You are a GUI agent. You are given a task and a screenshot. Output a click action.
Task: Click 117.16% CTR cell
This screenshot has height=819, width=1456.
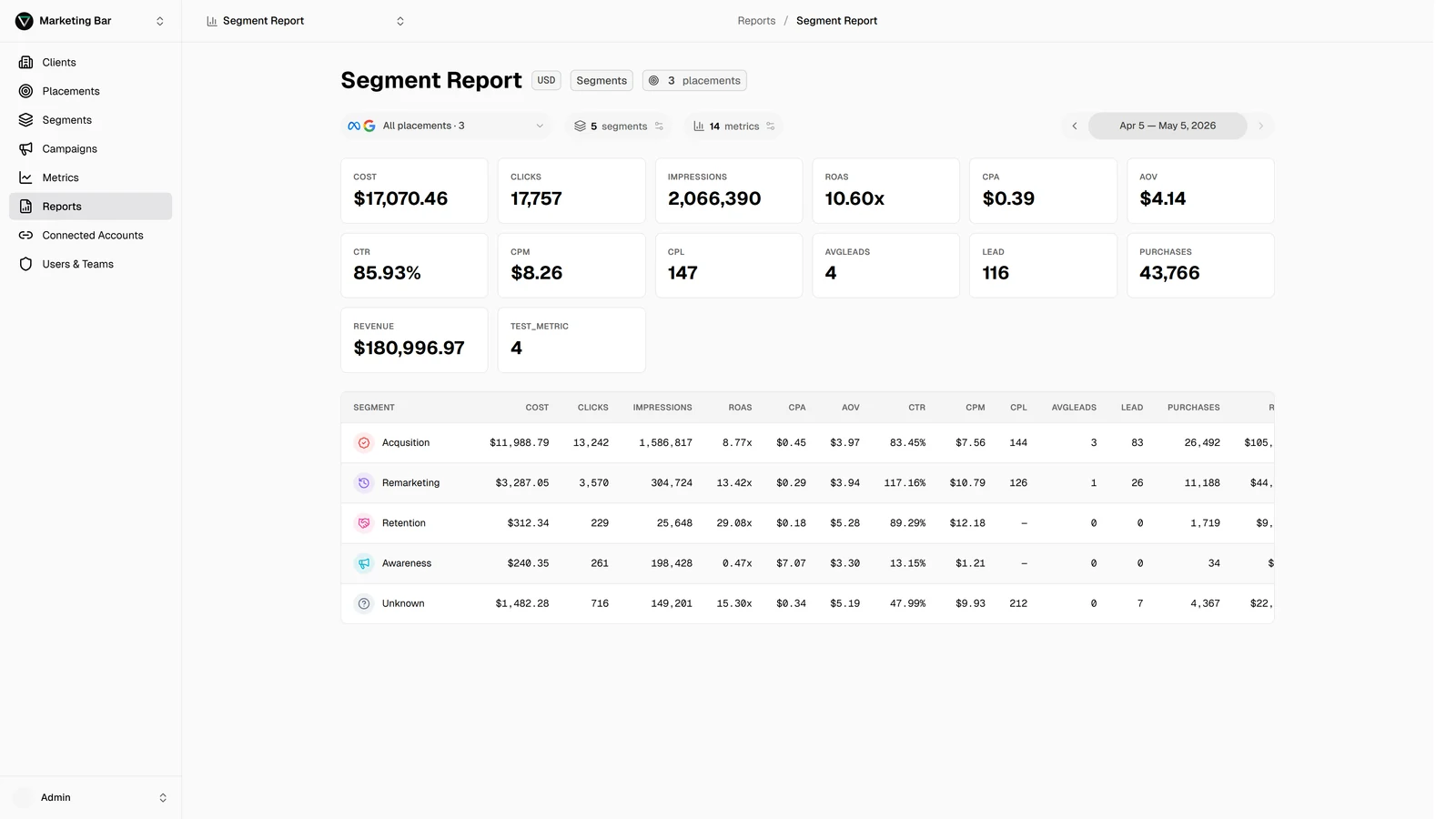point(905,483)
